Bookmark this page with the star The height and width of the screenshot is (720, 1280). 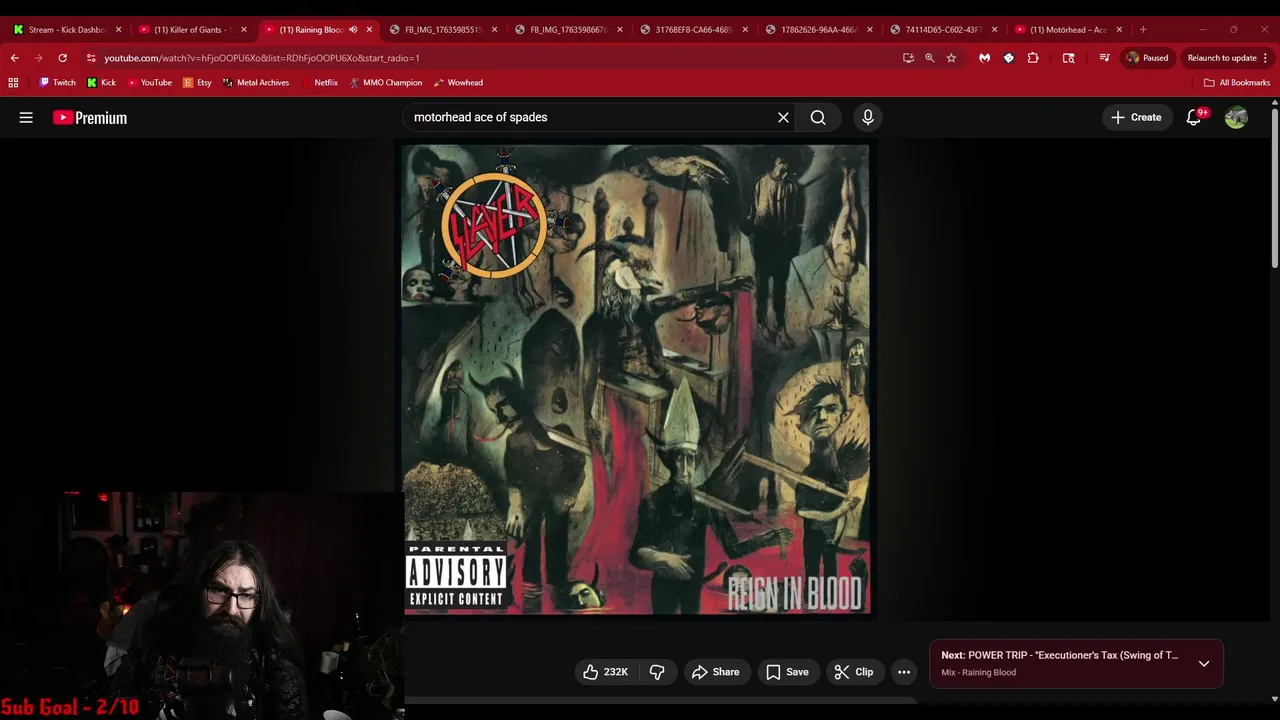[951, 58]
